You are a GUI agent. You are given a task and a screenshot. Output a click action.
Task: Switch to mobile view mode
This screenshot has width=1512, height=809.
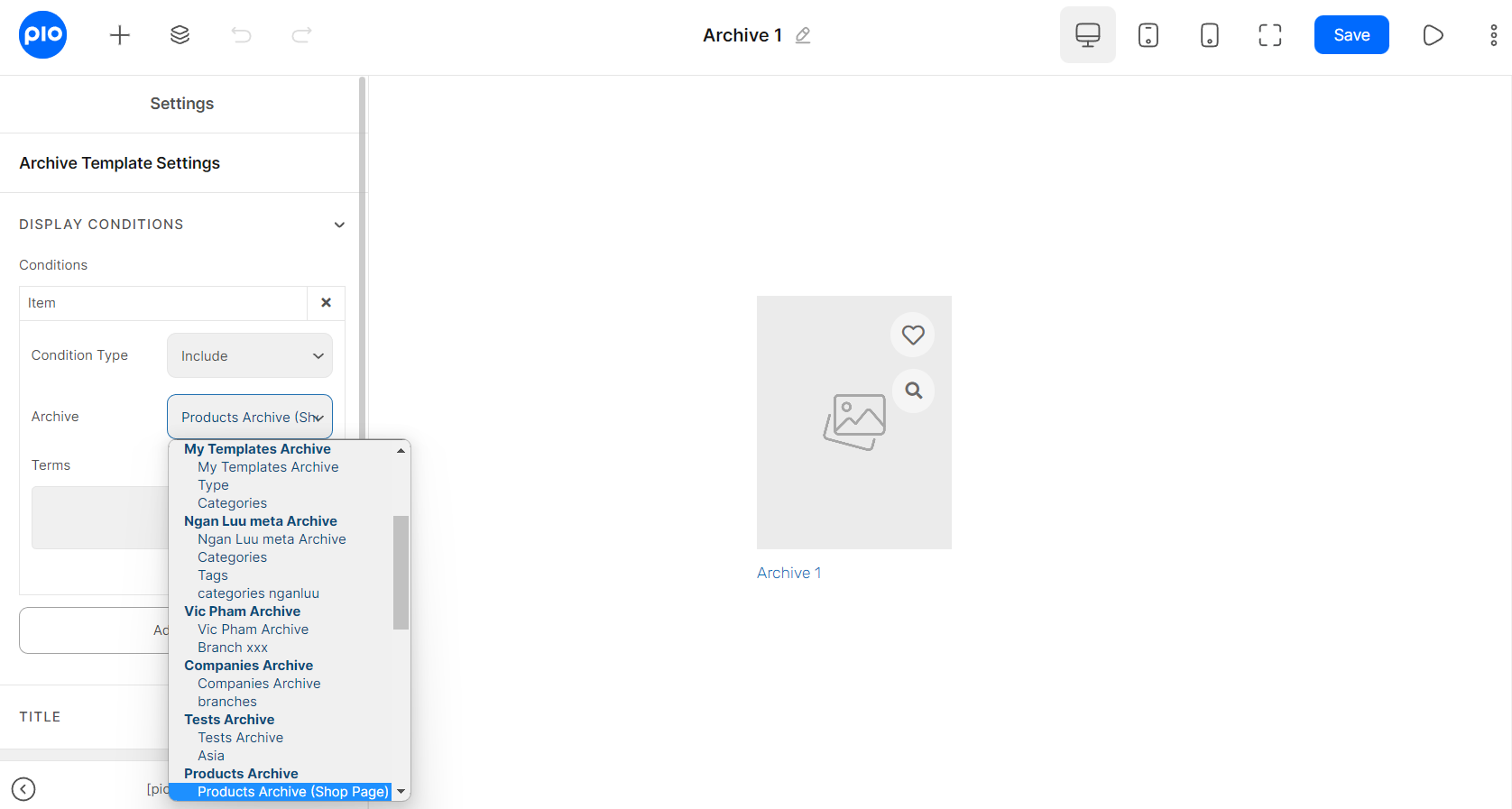[1209, 35]
